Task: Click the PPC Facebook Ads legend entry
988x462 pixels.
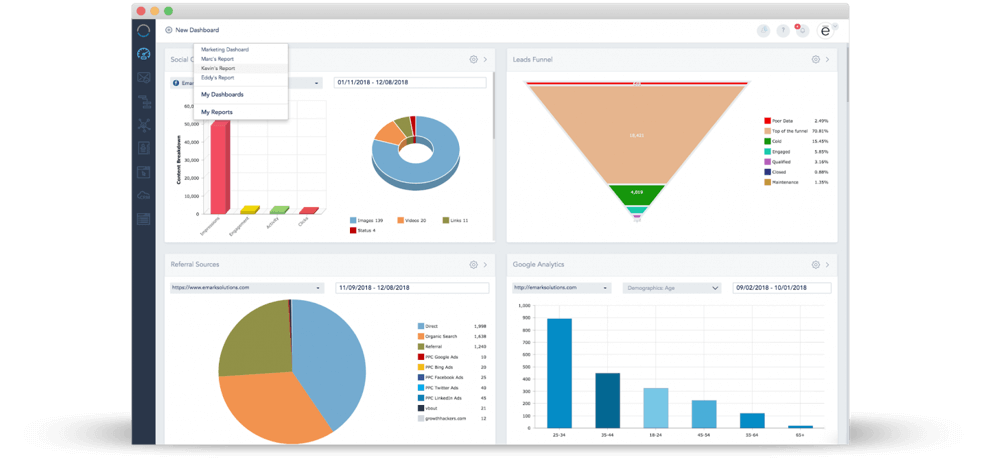Action: 453,378
